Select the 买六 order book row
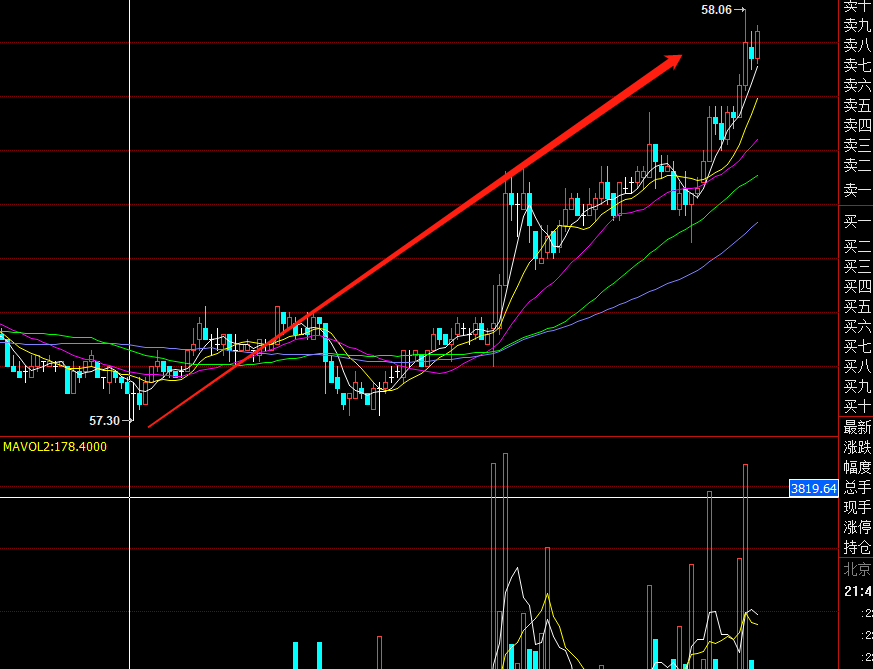Image resolution: width=873 pixels, height=669 pixels. point(857,327)
